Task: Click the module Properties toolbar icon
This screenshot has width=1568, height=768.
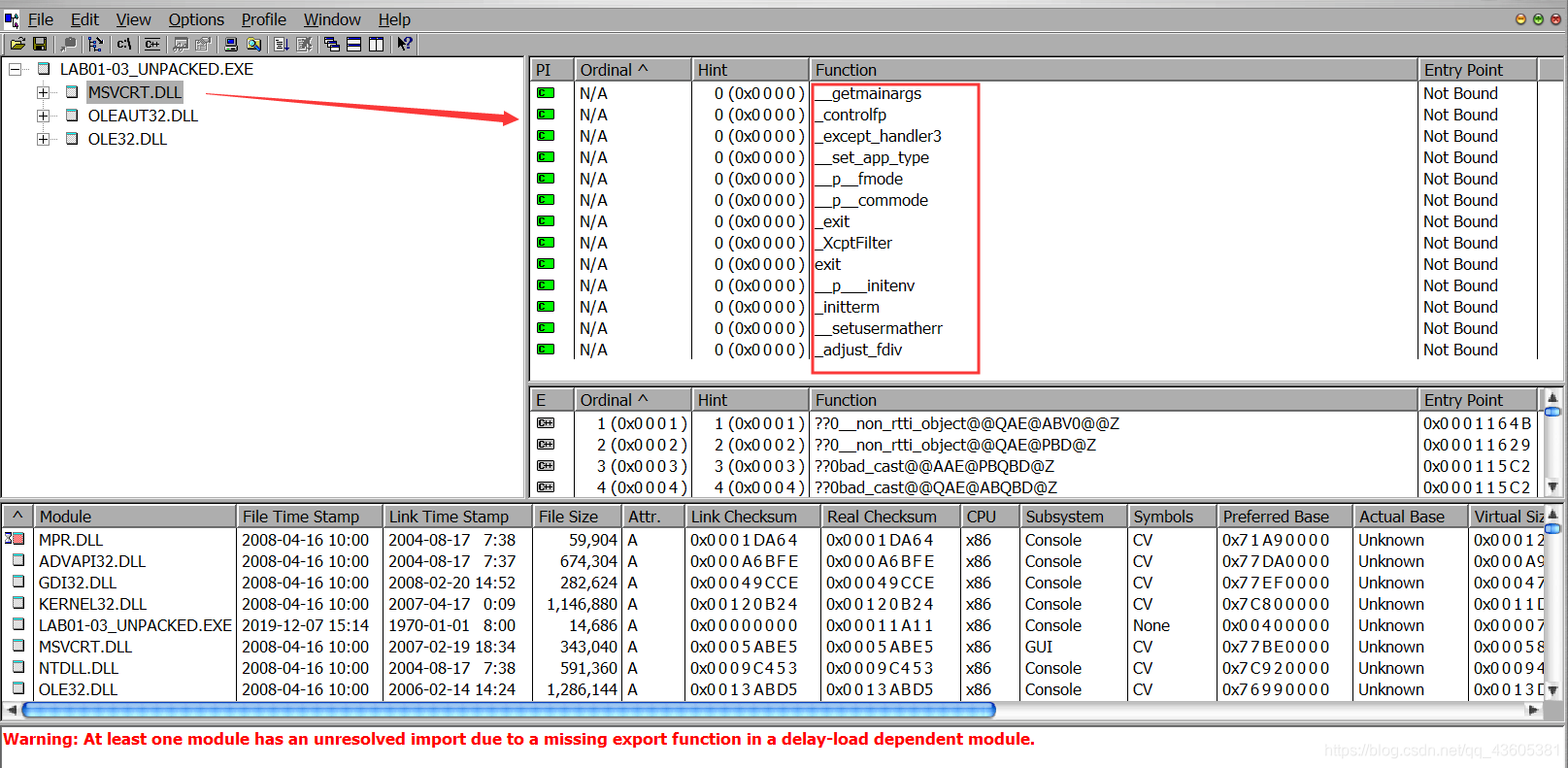Action: [203, 44]
